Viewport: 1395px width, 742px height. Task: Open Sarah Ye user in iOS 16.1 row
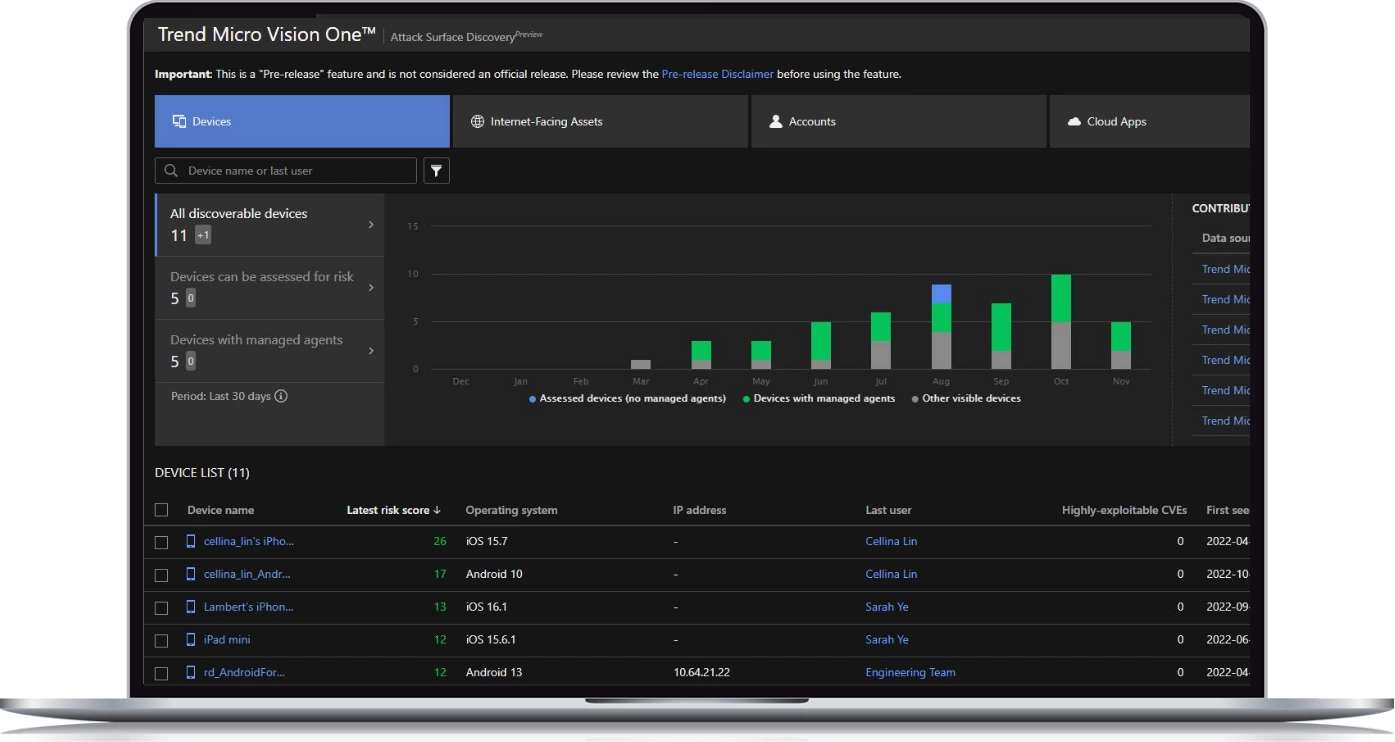[x=887, y=607]
